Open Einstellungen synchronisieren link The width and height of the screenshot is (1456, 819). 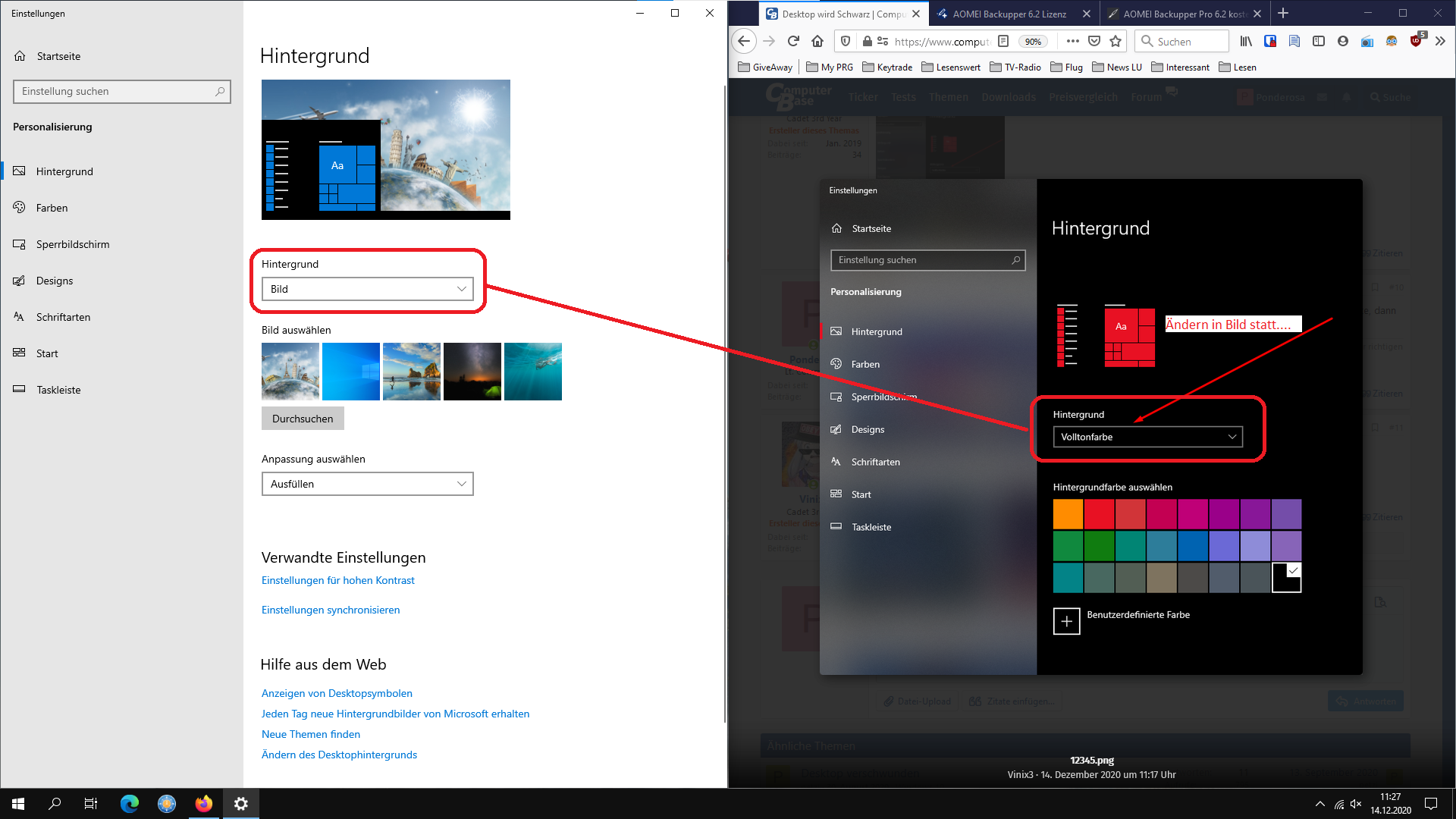coord(331,610)
